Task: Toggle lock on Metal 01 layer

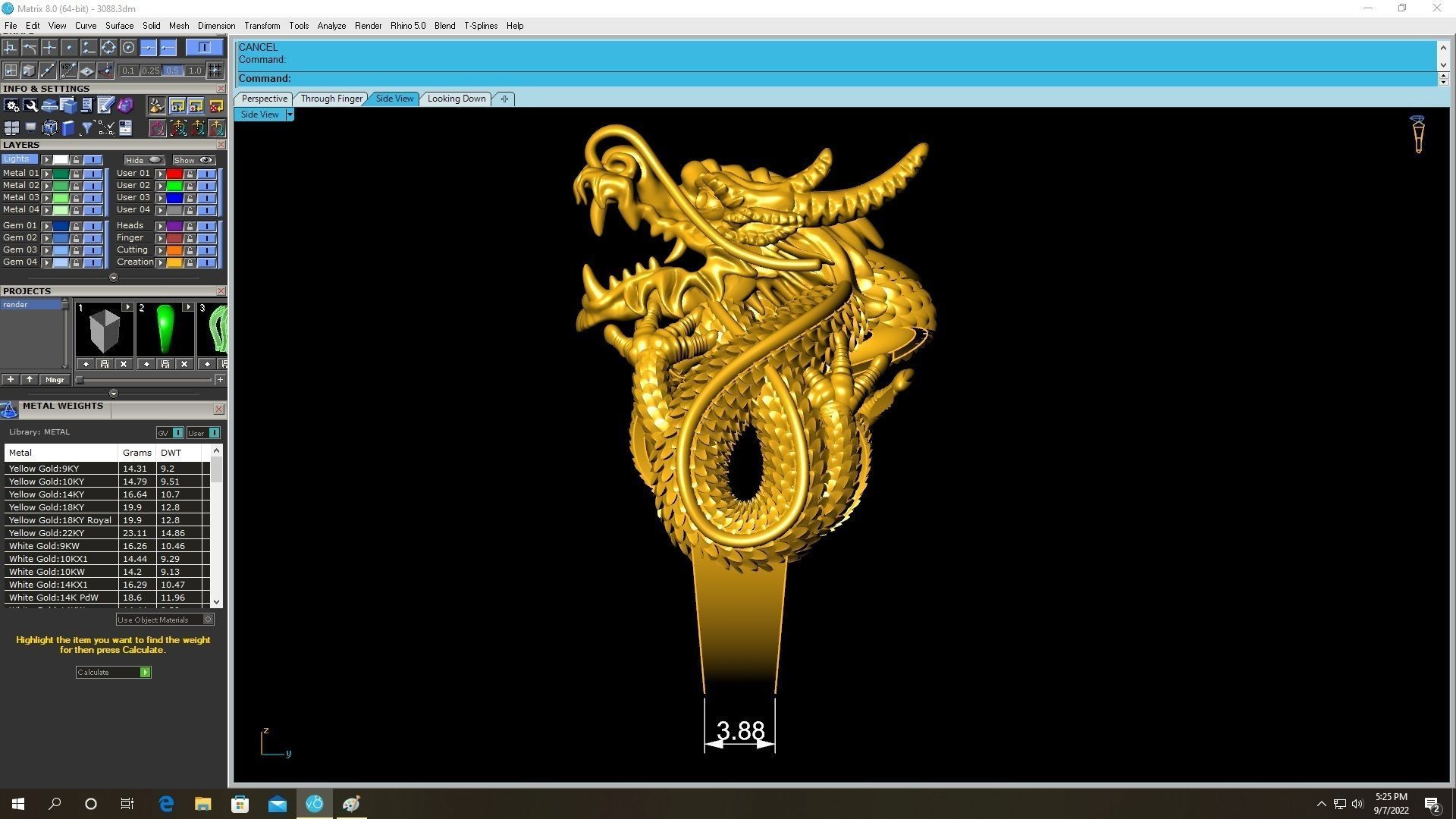Action: pyautogui.click(x=76, y=174)
